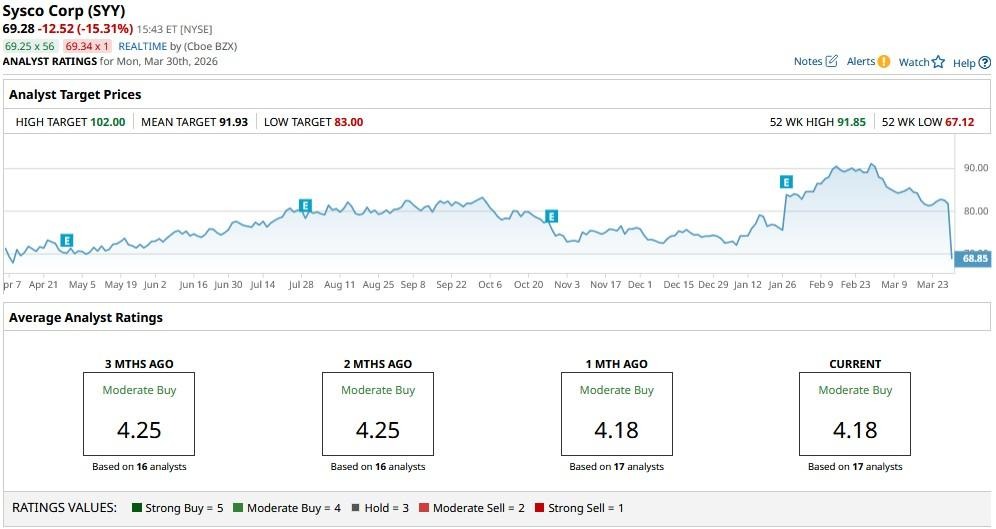Click the Moderate Buy green legend swatch
This screenshot has height=529, width=996.
[238, 508]
